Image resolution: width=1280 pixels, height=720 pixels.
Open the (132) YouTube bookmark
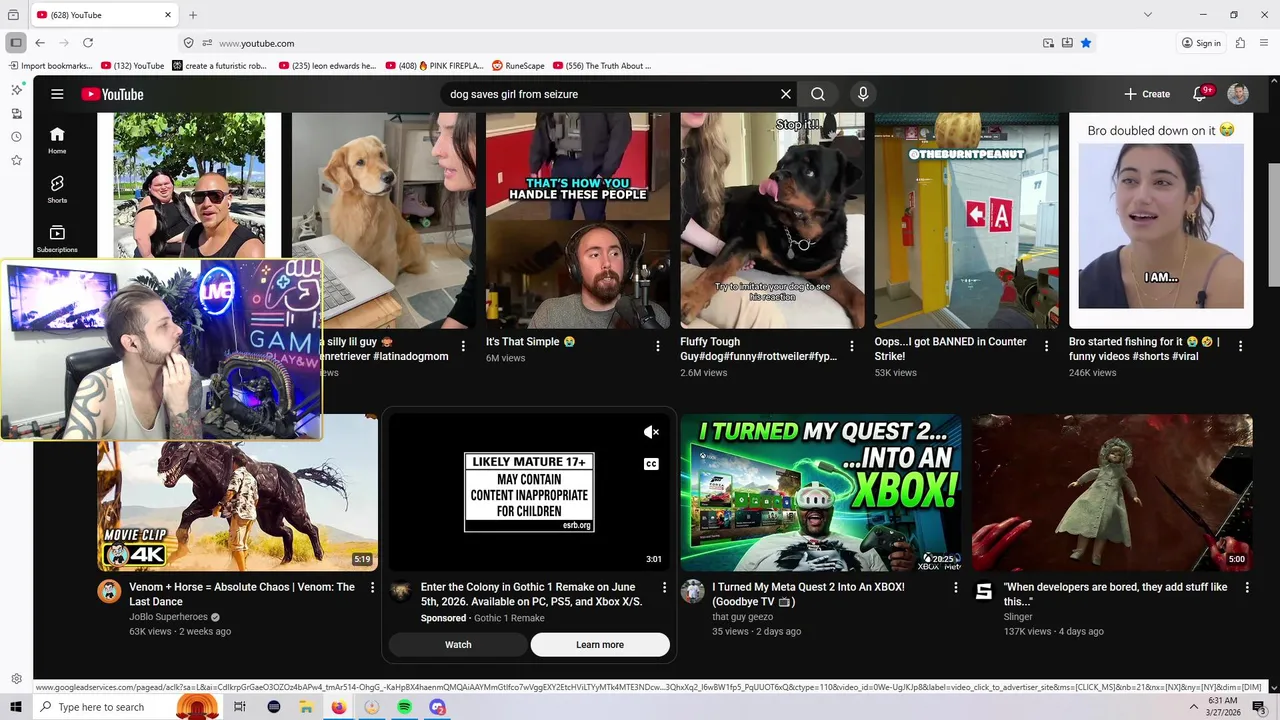click(132, 66)
